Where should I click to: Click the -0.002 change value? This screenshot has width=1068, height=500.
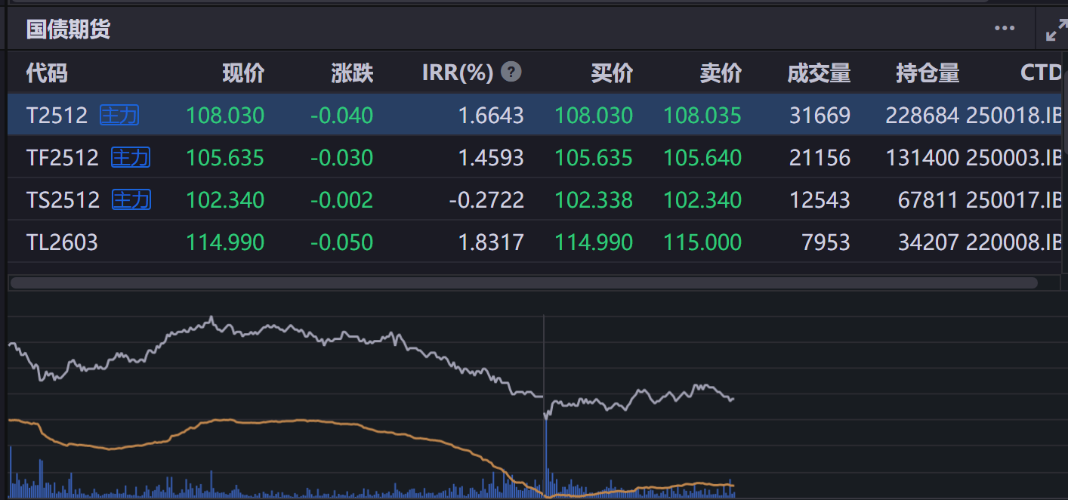pyautogui.click(x=342, y=200)
